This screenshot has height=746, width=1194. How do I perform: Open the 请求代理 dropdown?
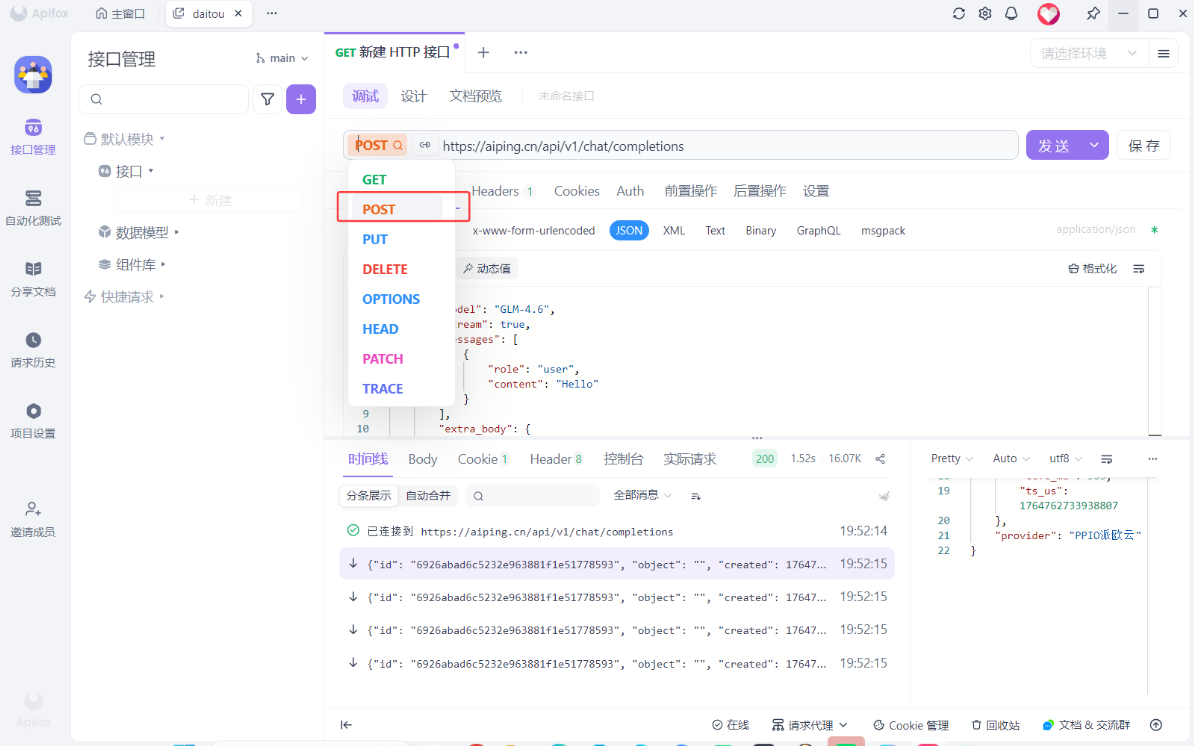[810, 724]
